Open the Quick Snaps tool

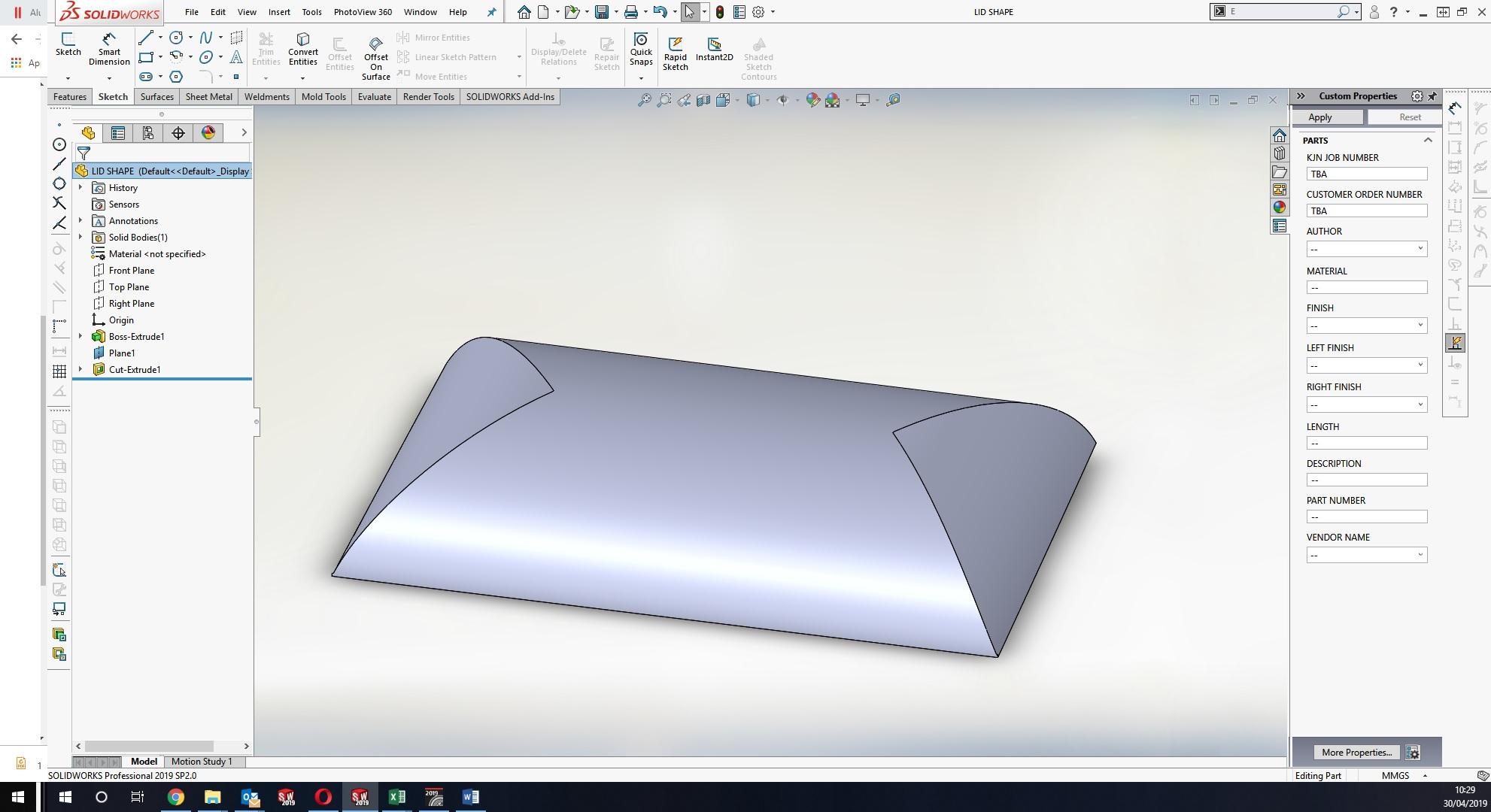tap(641, 47)
